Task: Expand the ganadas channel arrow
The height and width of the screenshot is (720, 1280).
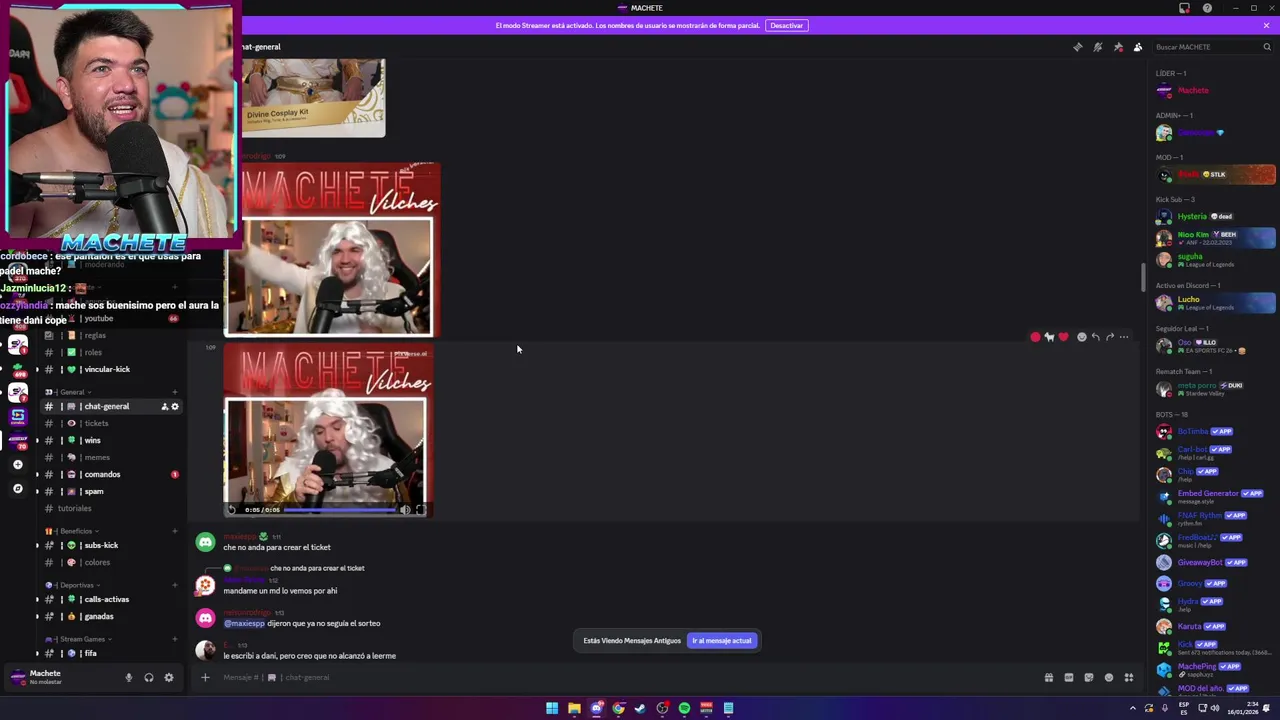Action: 38,617
